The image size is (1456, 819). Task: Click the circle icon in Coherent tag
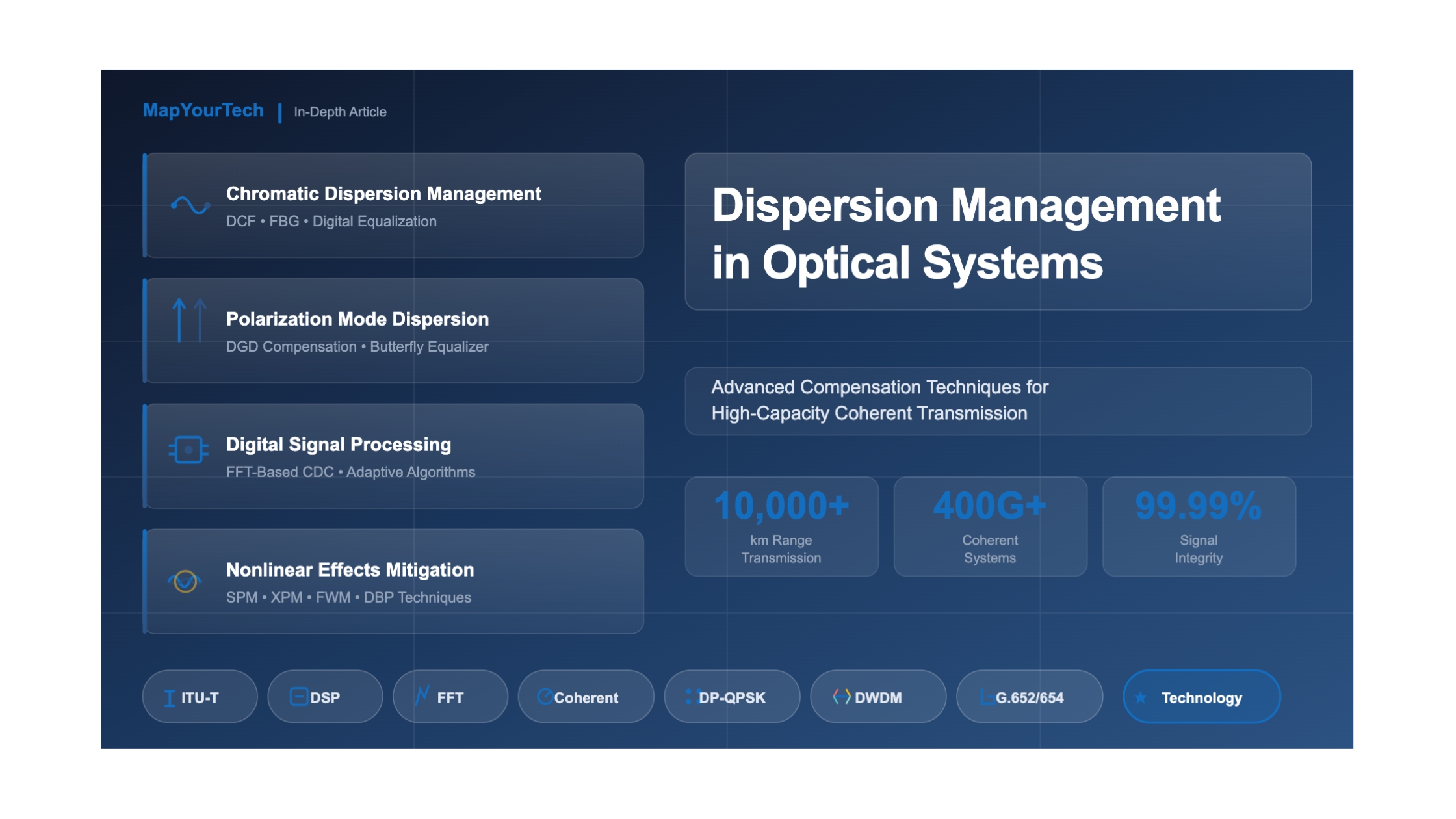tap(545, 697)
